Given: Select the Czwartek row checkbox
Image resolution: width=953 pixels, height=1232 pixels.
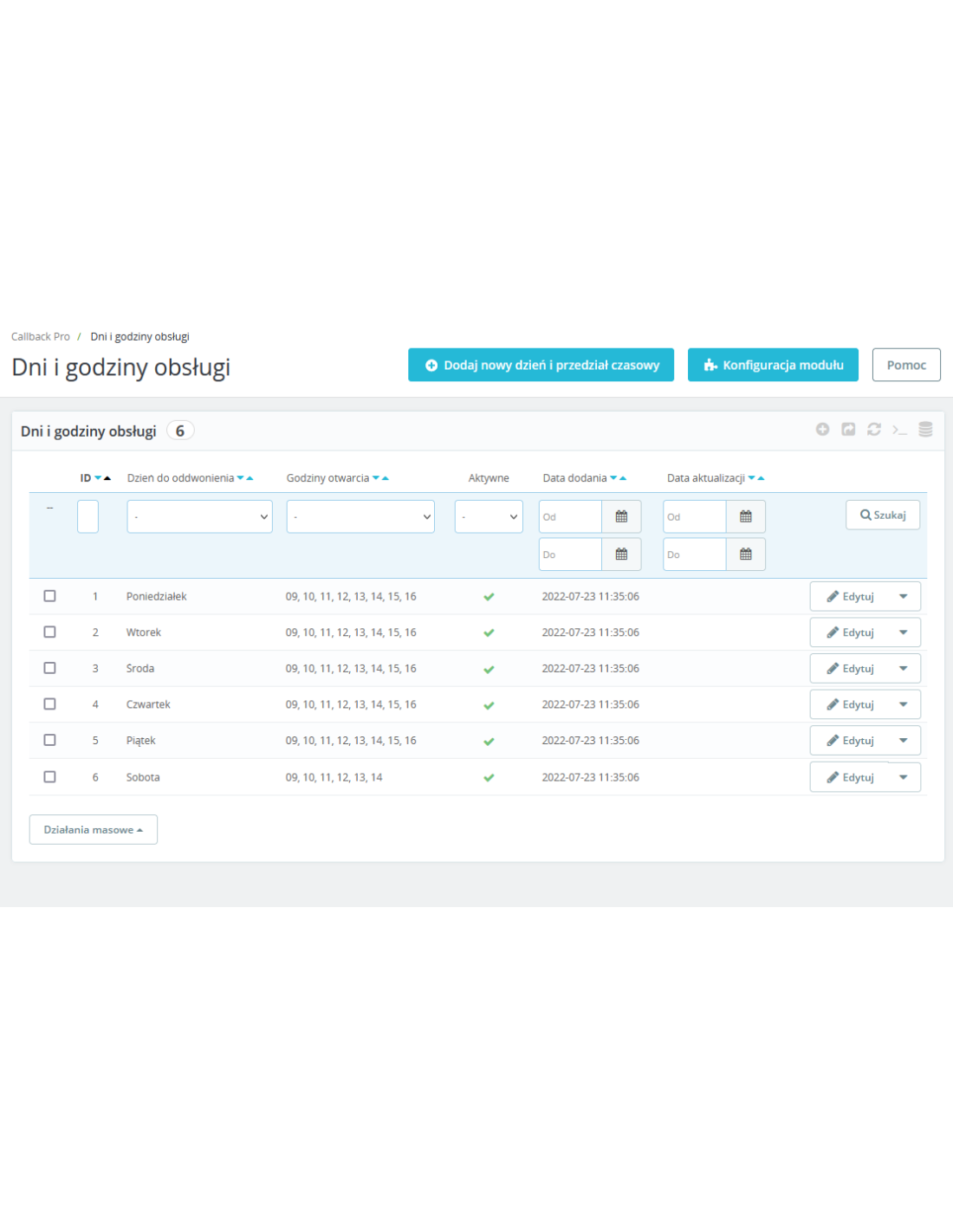Looking at the screenshot, I should (x=49, y=704).
